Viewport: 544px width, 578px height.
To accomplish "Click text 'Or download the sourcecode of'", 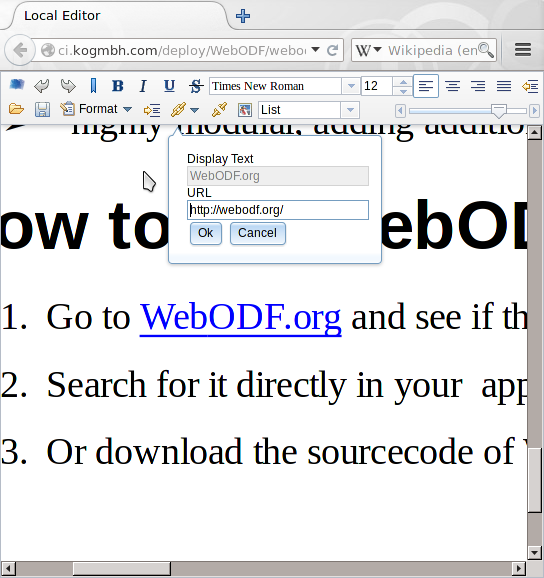I will click(280, 452).
